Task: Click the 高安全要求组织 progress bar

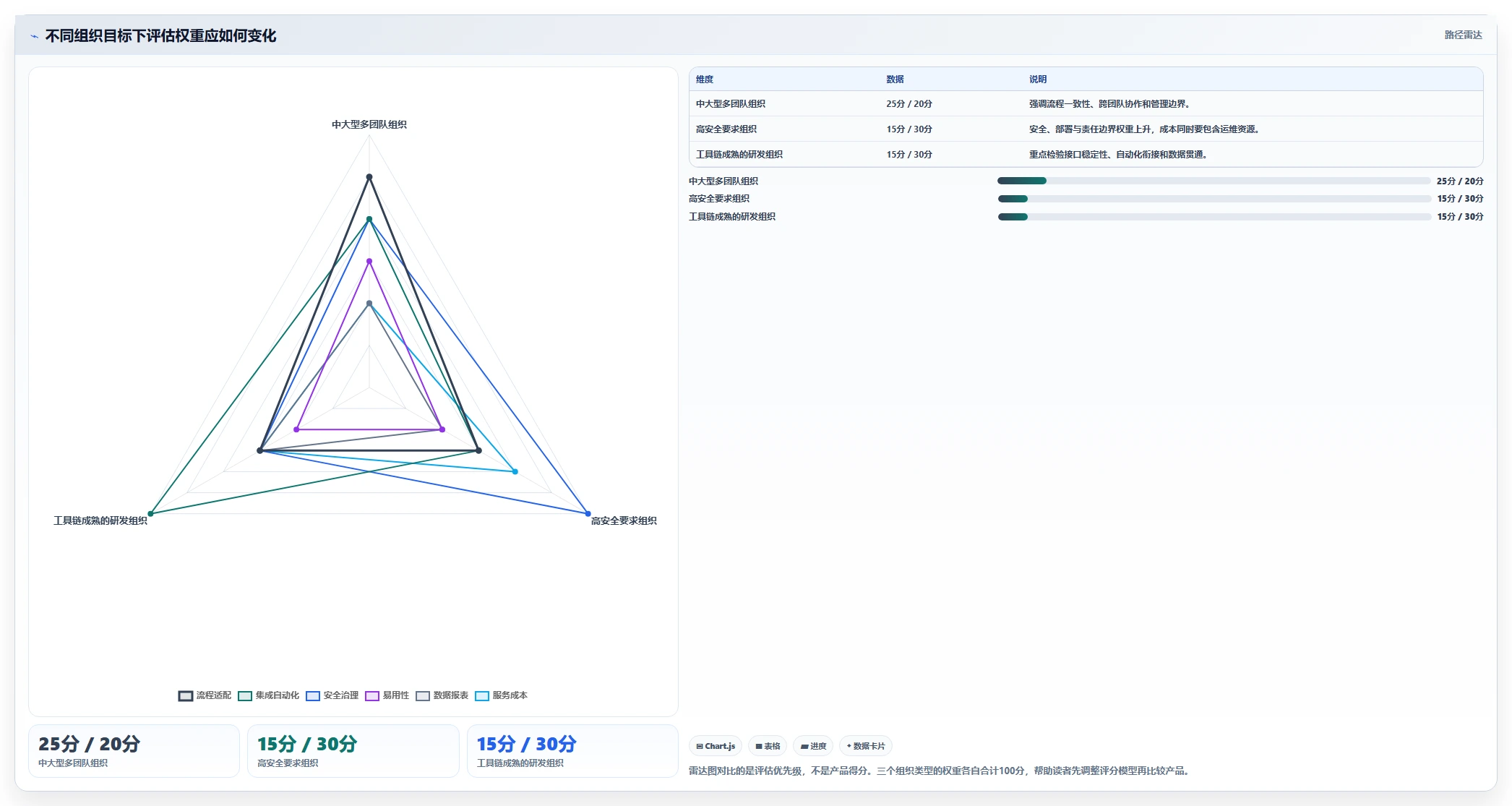Action: 1214,199
